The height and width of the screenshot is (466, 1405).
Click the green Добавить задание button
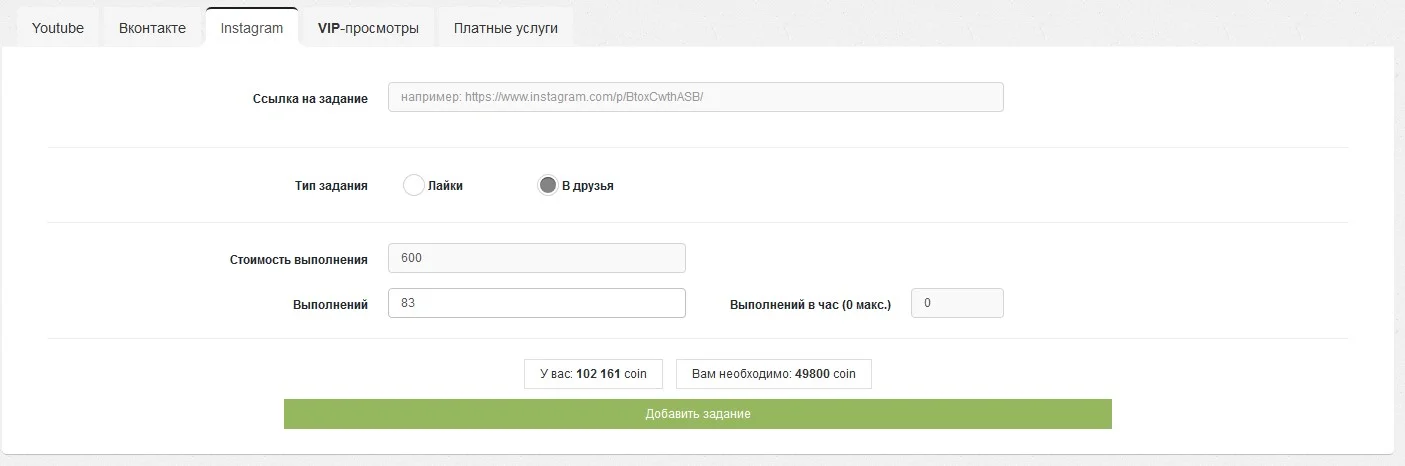tap(698, 414)
